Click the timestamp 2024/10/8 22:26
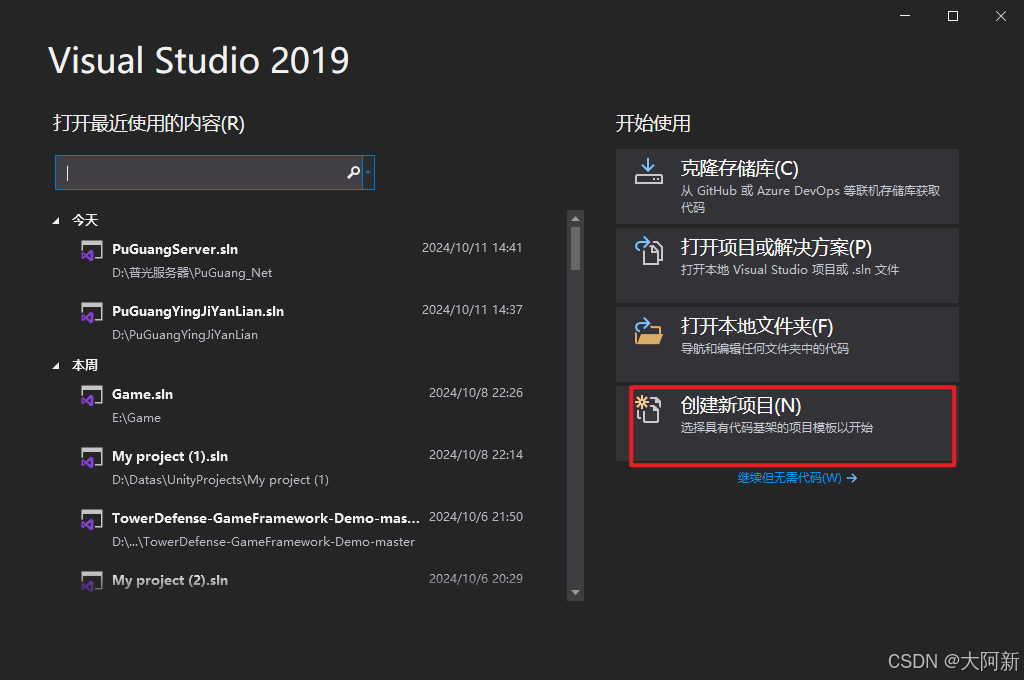 click(476, 393)
